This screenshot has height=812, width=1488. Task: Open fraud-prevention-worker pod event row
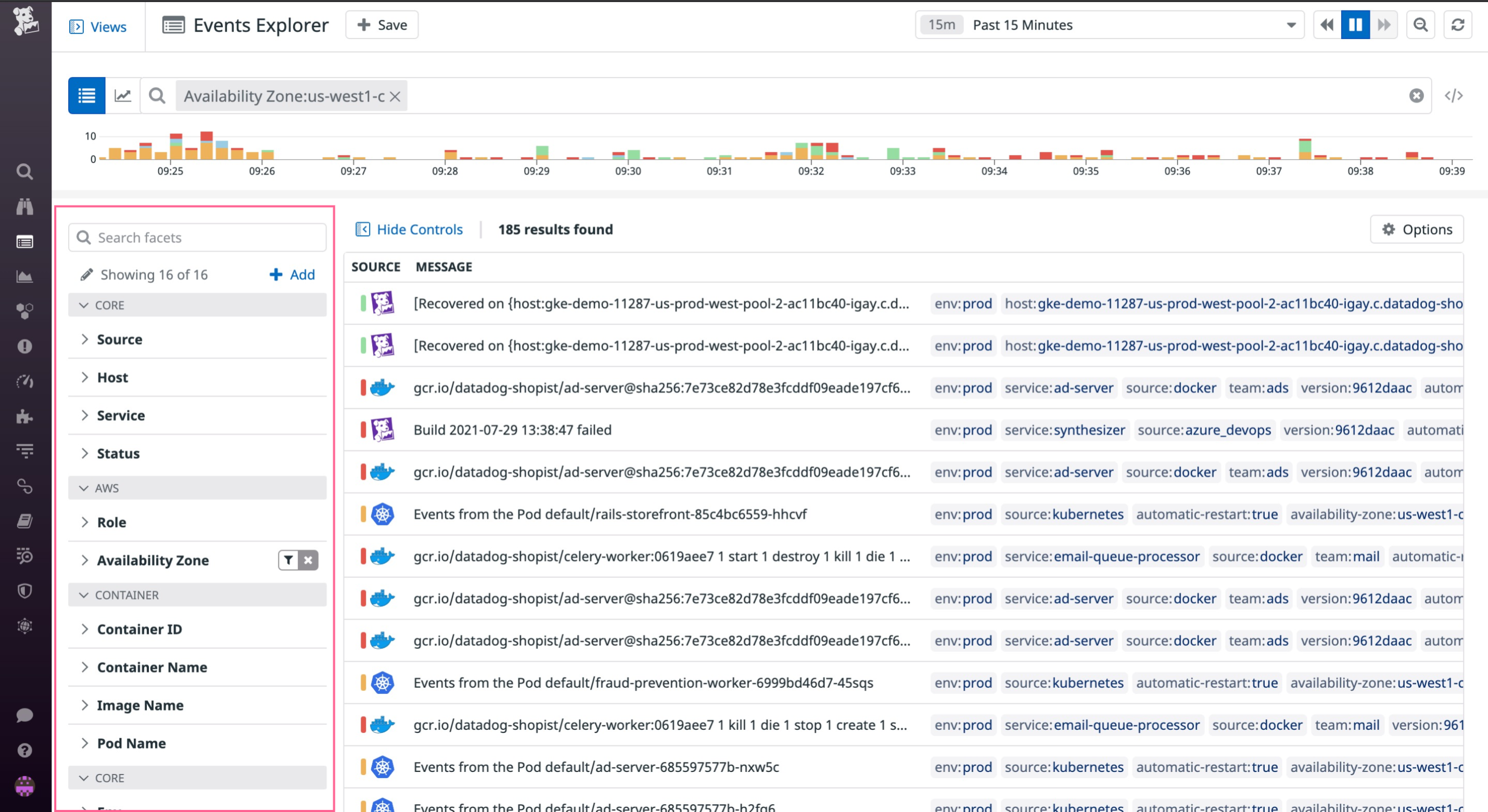904,682
